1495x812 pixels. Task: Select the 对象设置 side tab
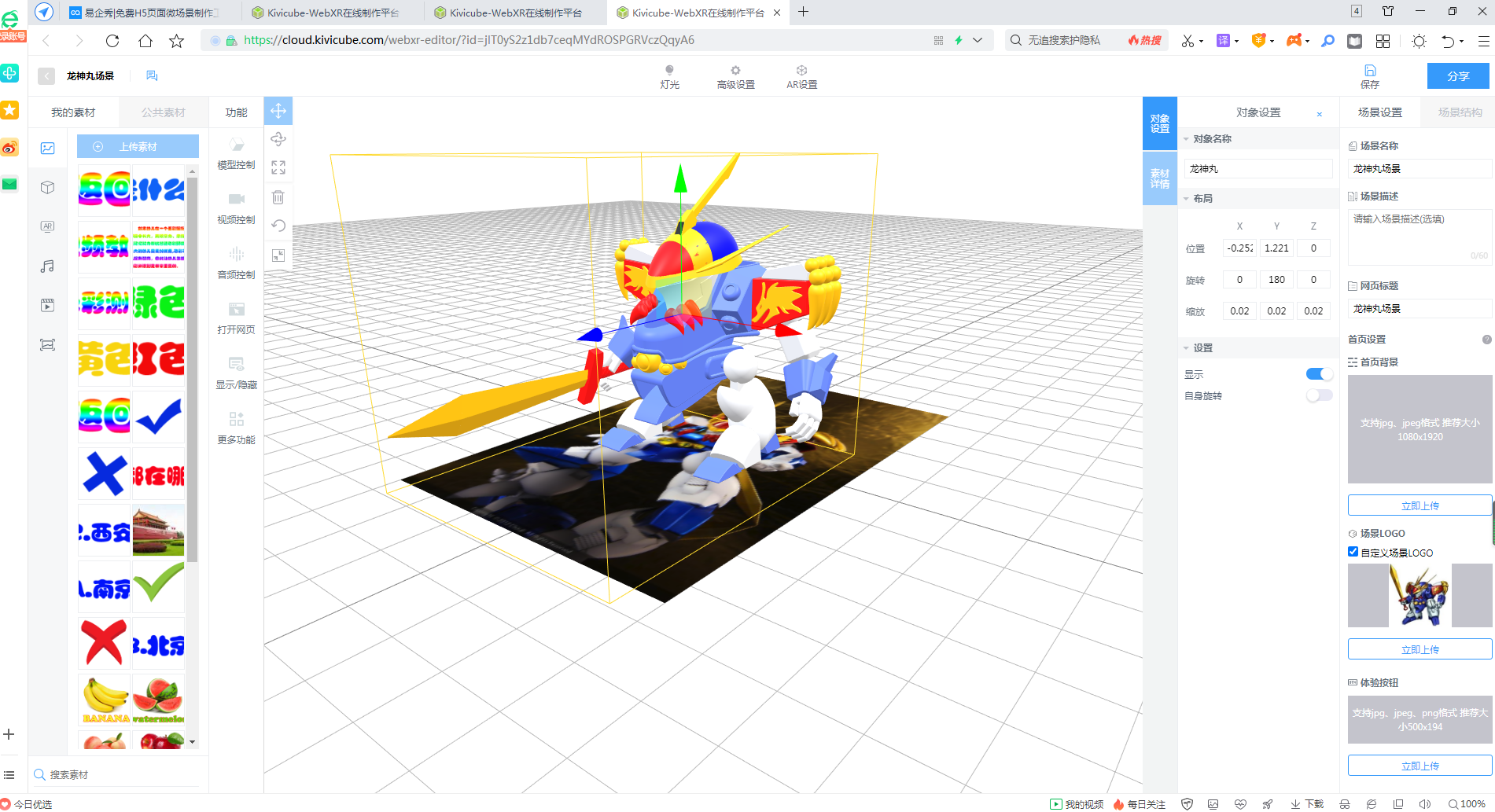click(x=1160, y=123)
